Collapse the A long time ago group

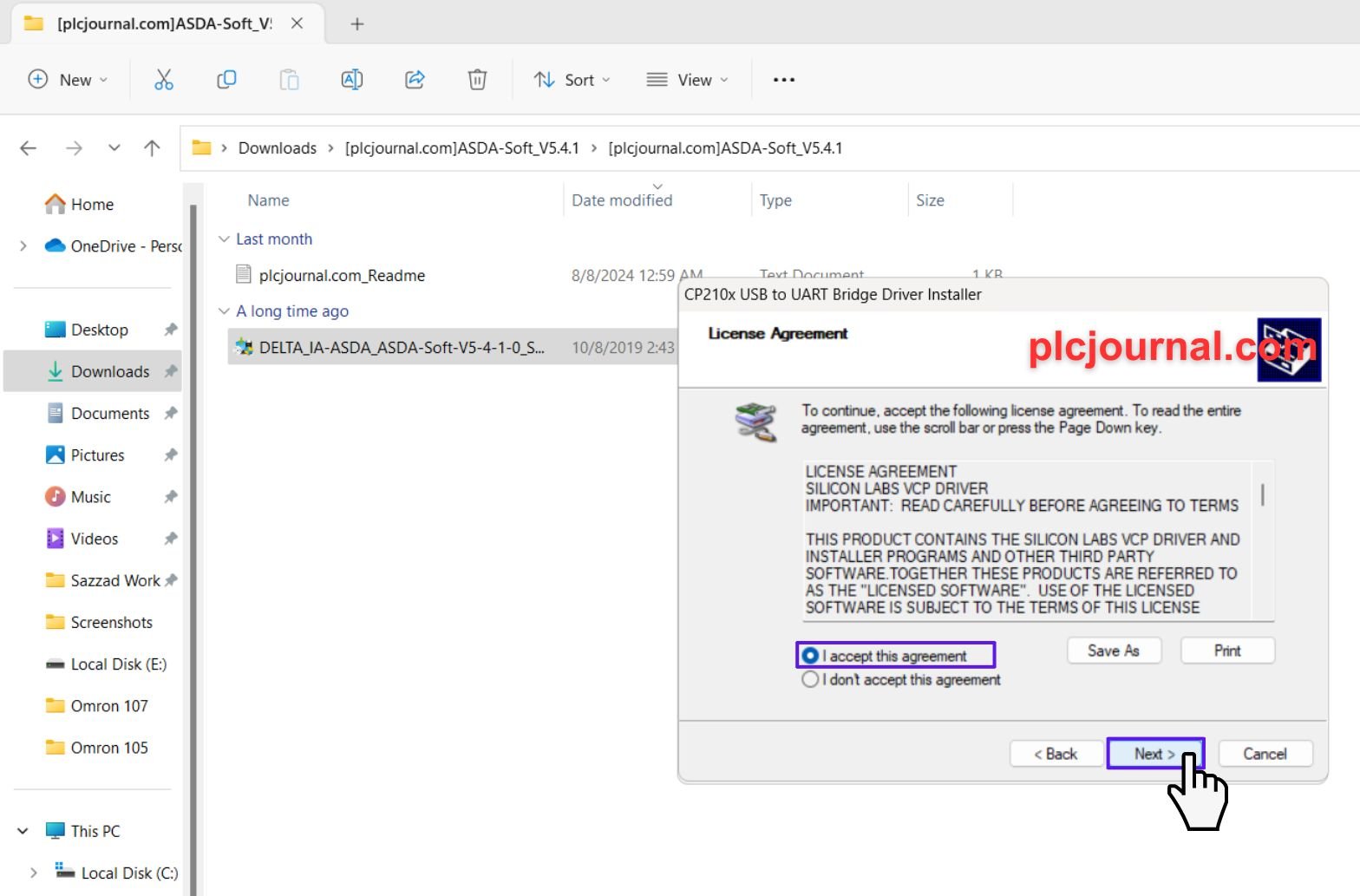[224, 311]
